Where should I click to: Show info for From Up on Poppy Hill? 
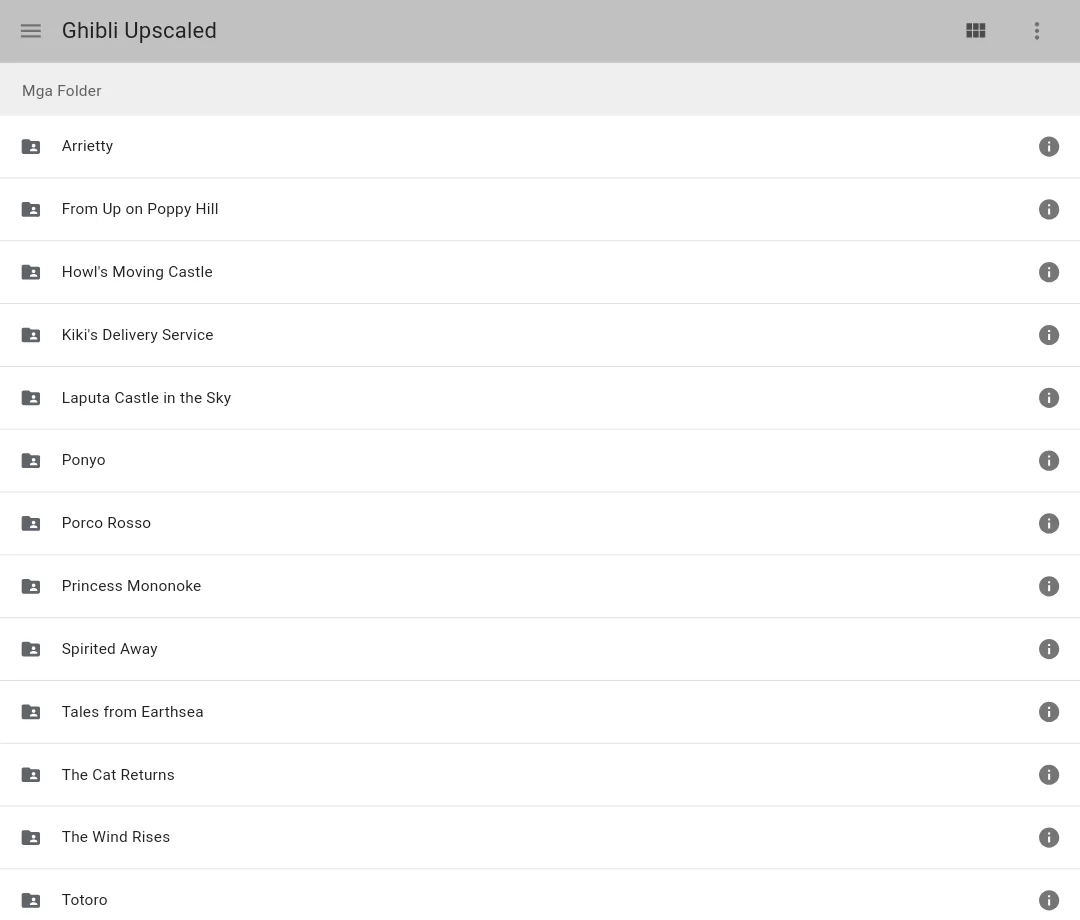click(1048, 209)
